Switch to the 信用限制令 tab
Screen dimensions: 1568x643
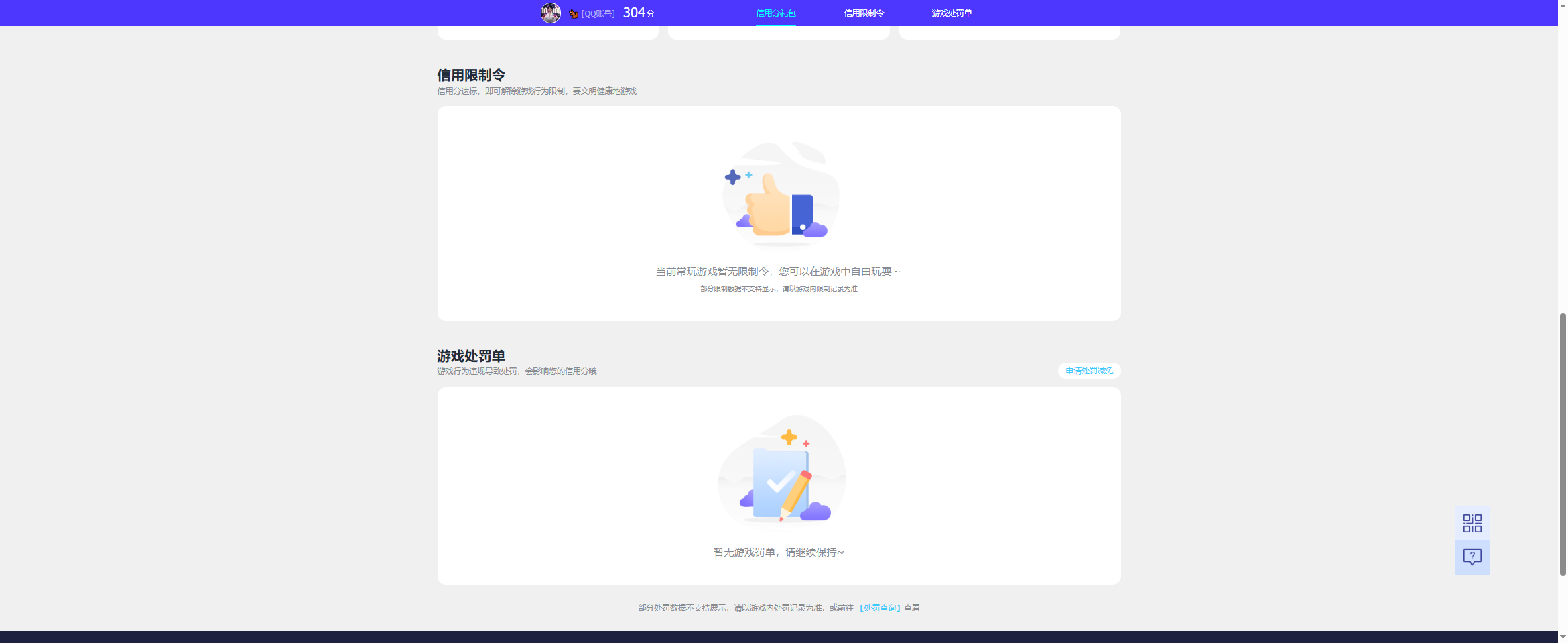pyautogui.click(x=864, y=13)
